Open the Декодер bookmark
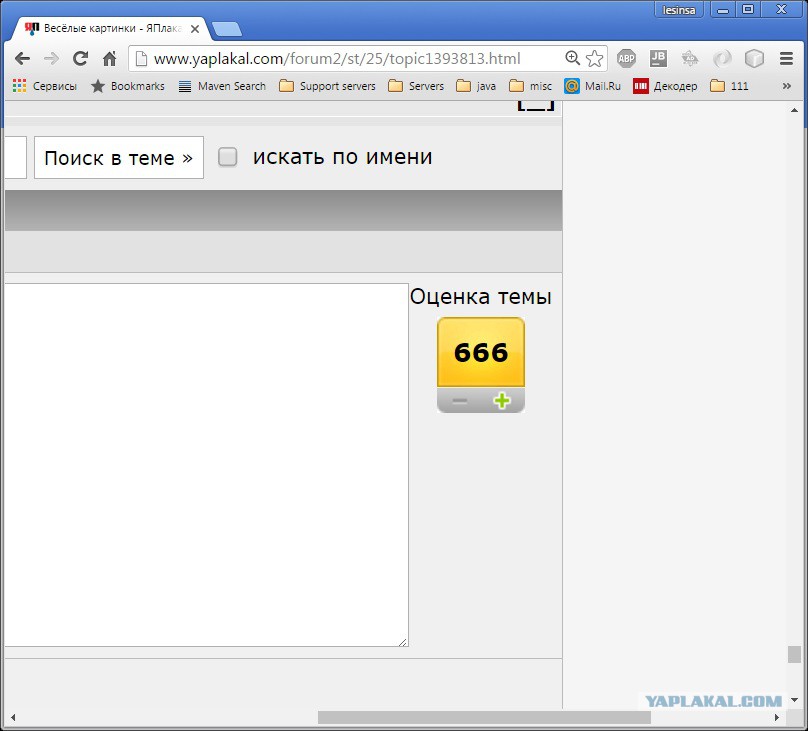This screenshot has width=808, height=731. click(x=665, y=86)
